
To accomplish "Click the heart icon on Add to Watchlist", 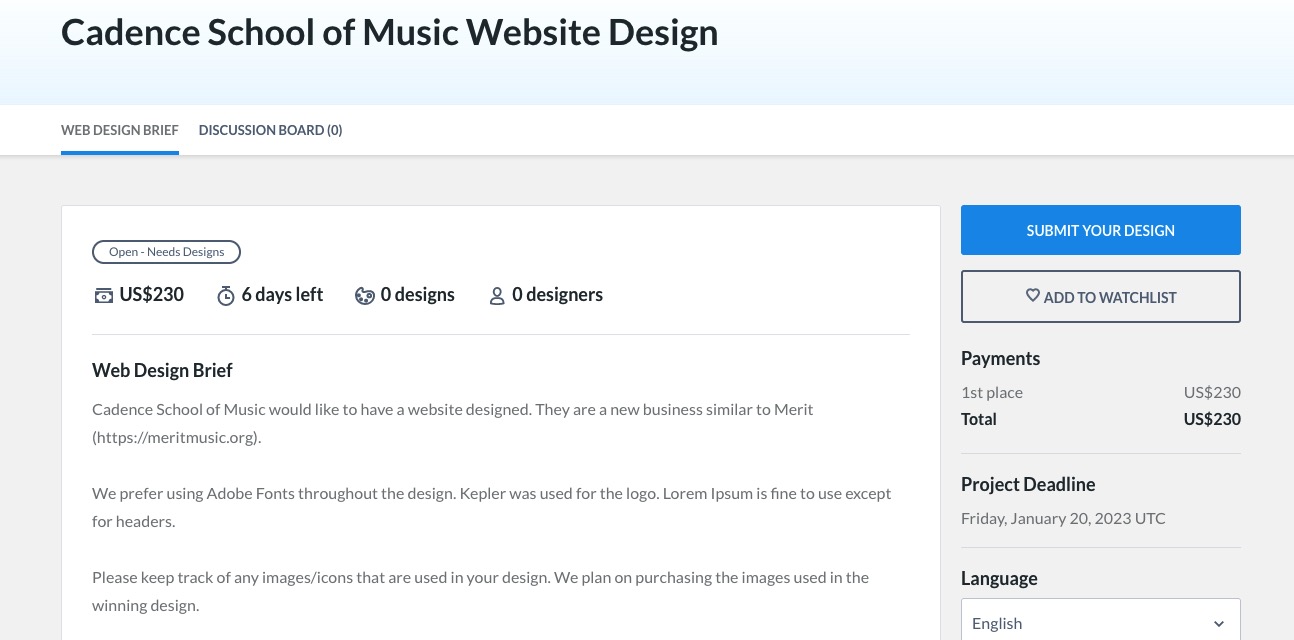I will pos(1033,296).
